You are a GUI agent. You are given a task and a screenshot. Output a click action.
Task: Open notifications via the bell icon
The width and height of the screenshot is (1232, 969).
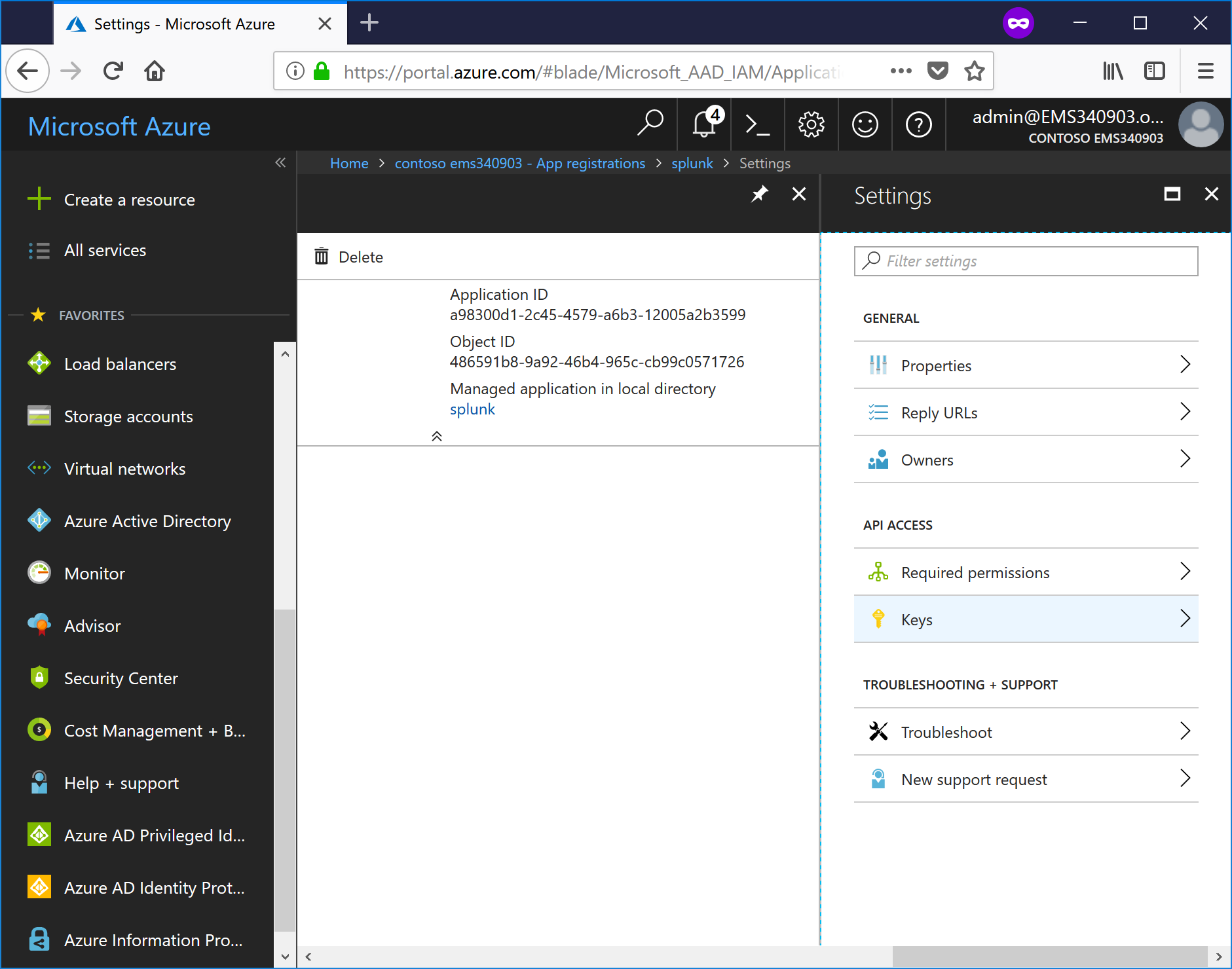[703, 125]
